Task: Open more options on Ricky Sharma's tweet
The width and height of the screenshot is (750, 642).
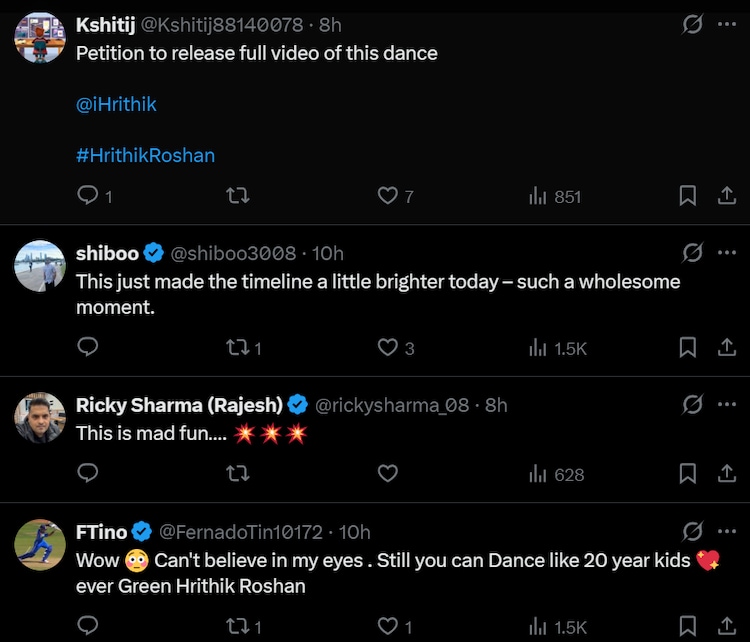Action: pyautogui.click(x=727, y=405)
